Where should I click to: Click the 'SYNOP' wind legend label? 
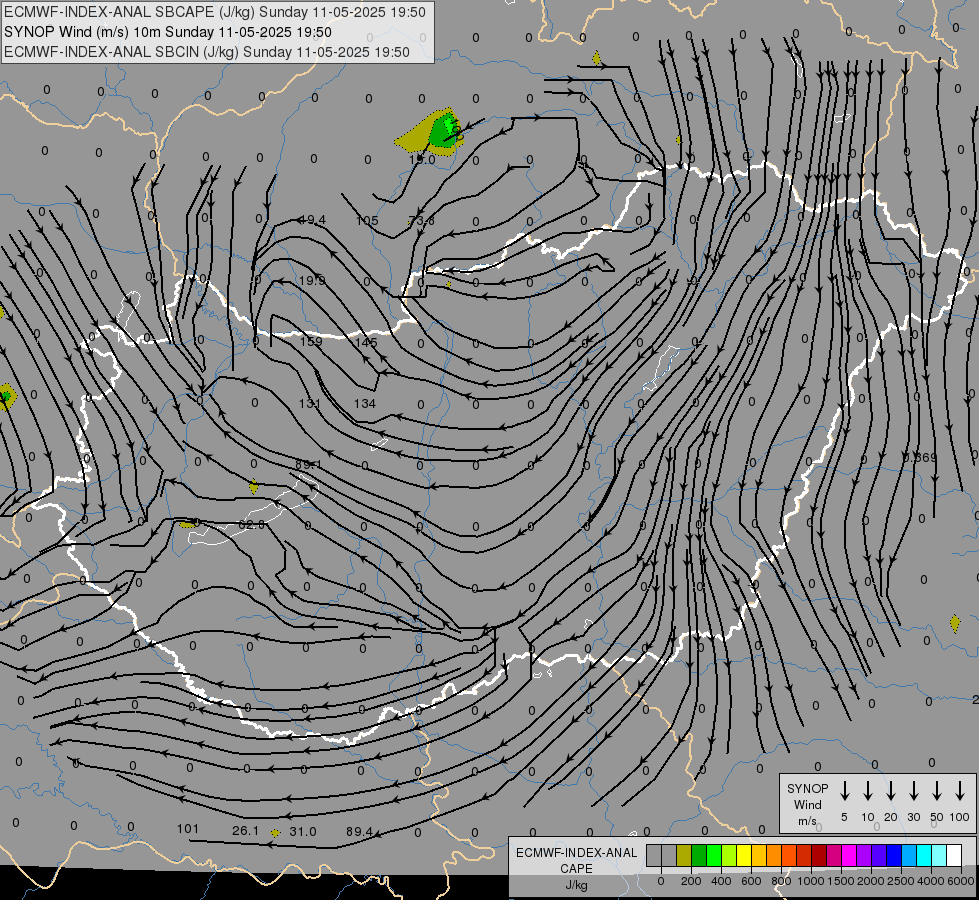pyautogui.click(x=807, y=788)
